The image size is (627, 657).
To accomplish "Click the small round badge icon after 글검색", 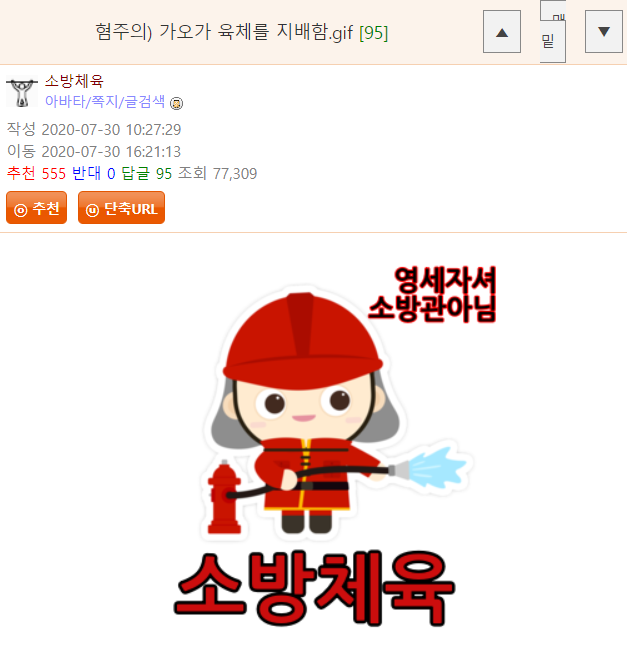I will (x=176, y=103).
